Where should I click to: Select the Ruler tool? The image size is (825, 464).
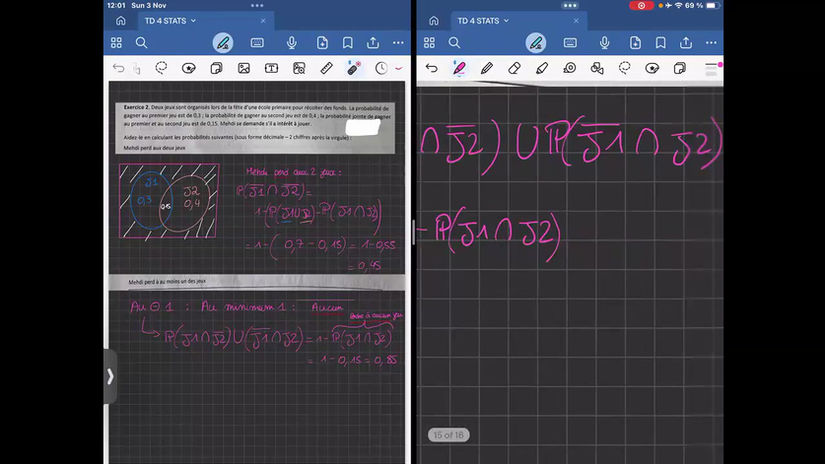tap(326, 68)
